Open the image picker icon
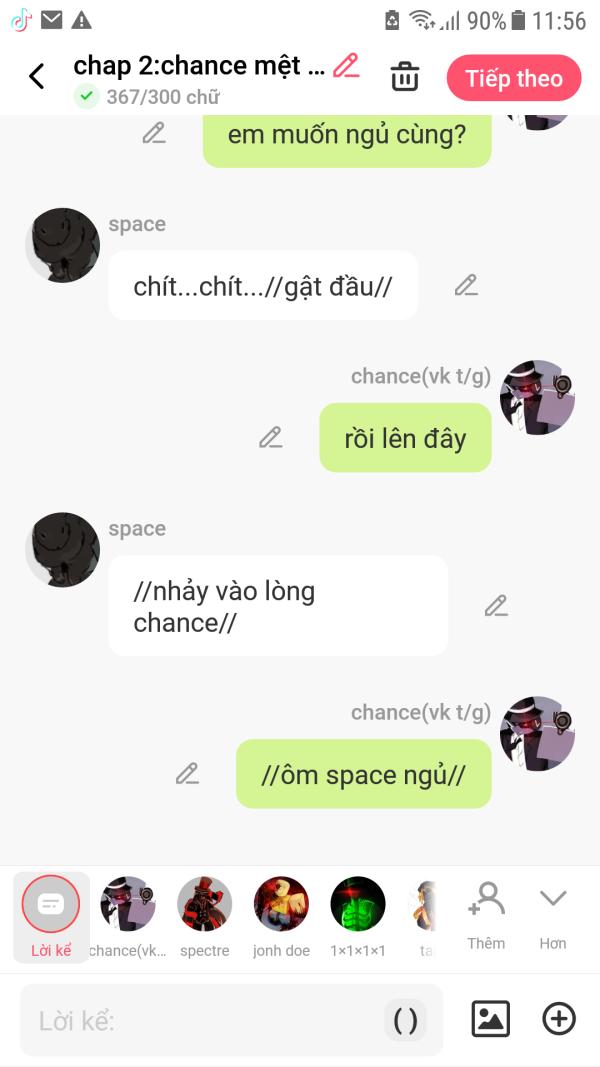This screenshot has width=600, height=1067. (x=490, y=1019)
